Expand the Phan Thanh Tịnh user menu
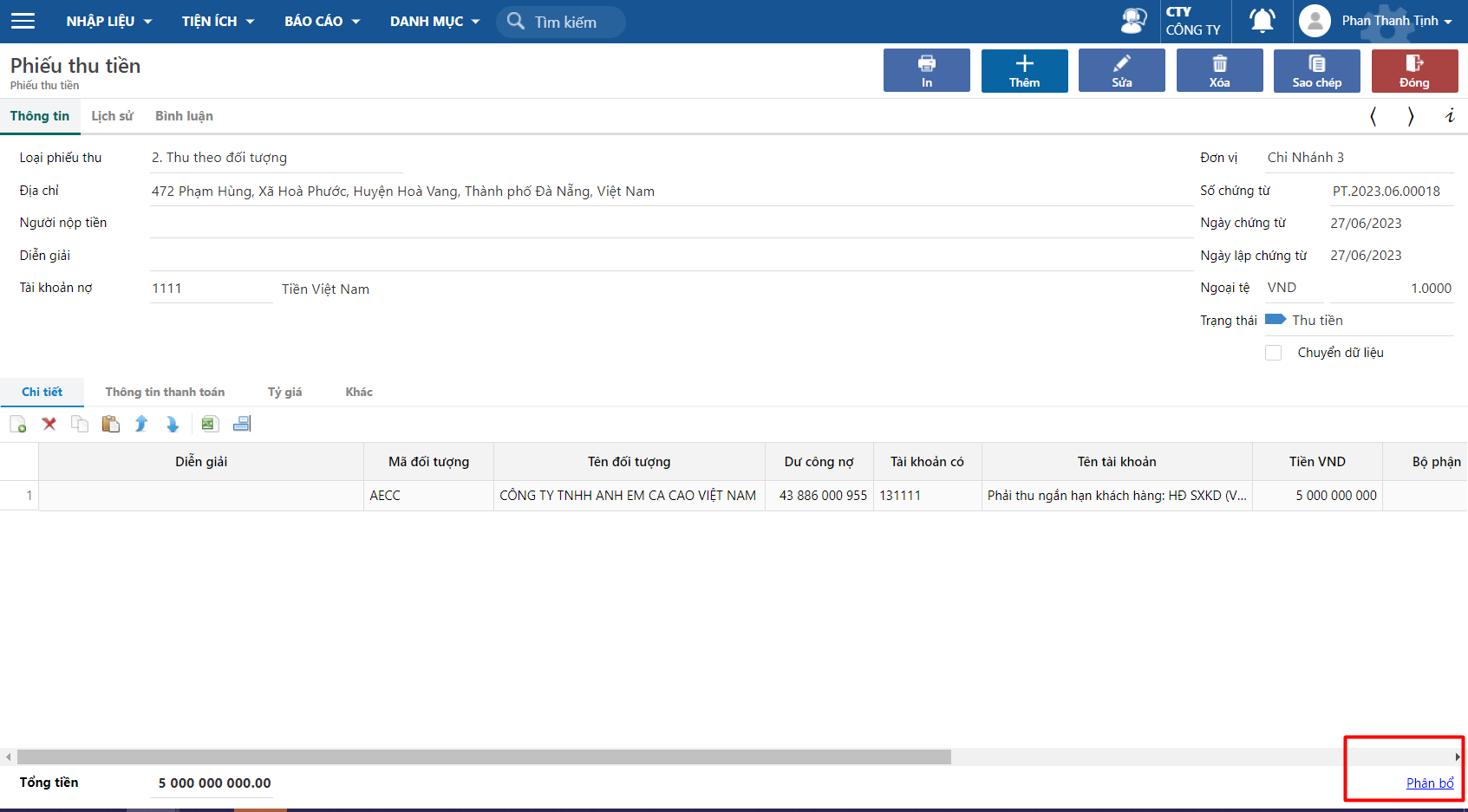The image size is (1468, 812). [1396, 21]
